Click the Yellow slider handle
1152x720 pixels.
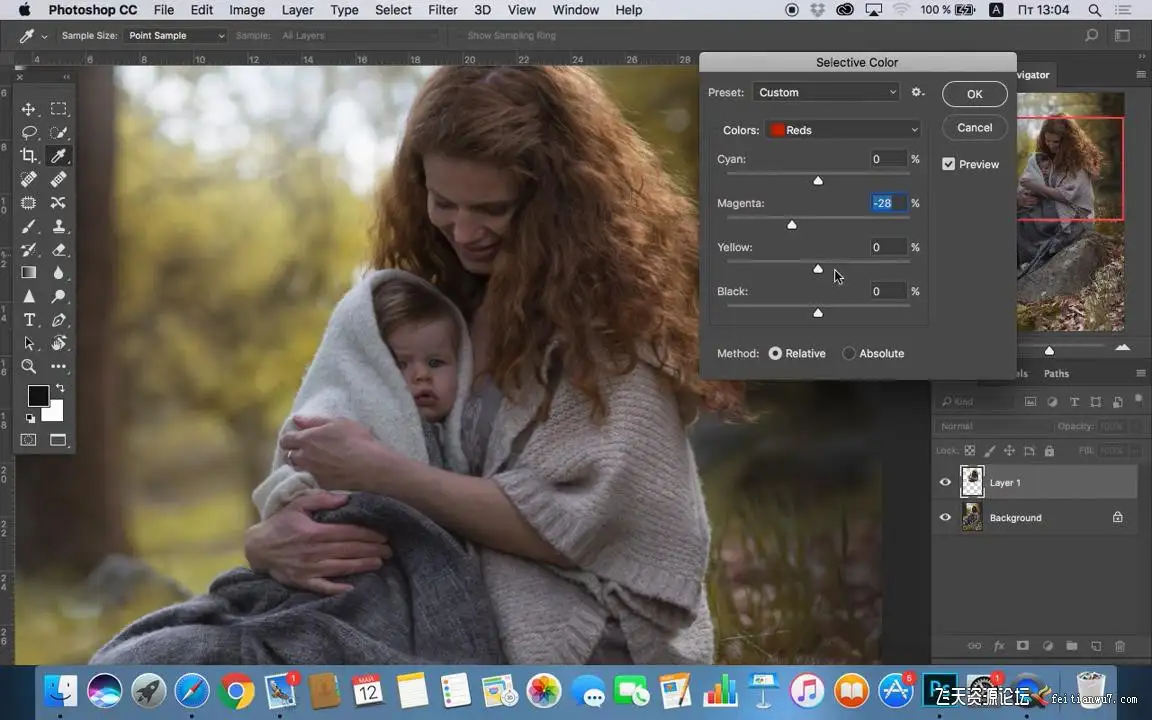pos(818,268)
